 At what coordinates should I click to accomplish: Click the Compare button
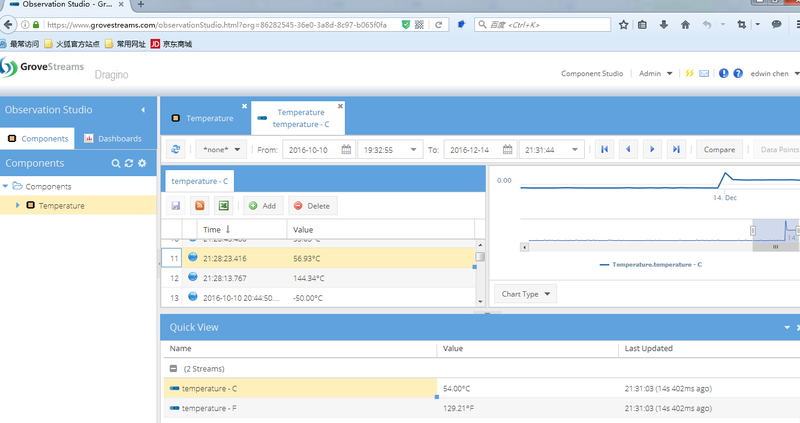[x=719, y=150]
